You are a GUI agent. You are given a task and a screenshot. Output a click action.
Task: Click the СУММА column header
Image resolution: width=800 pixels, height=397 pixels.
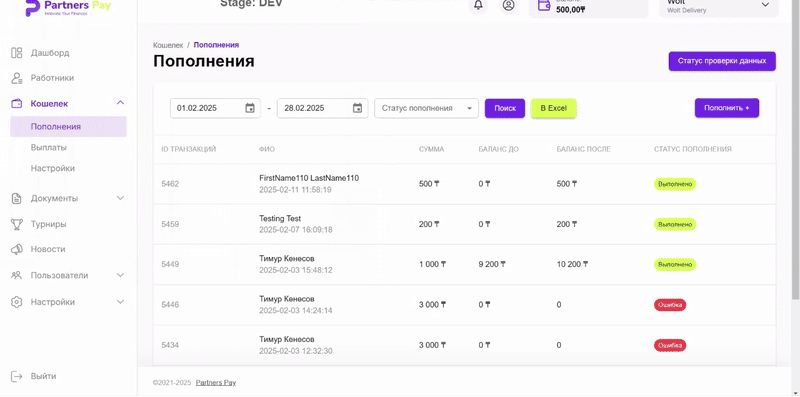pos(432,150)
